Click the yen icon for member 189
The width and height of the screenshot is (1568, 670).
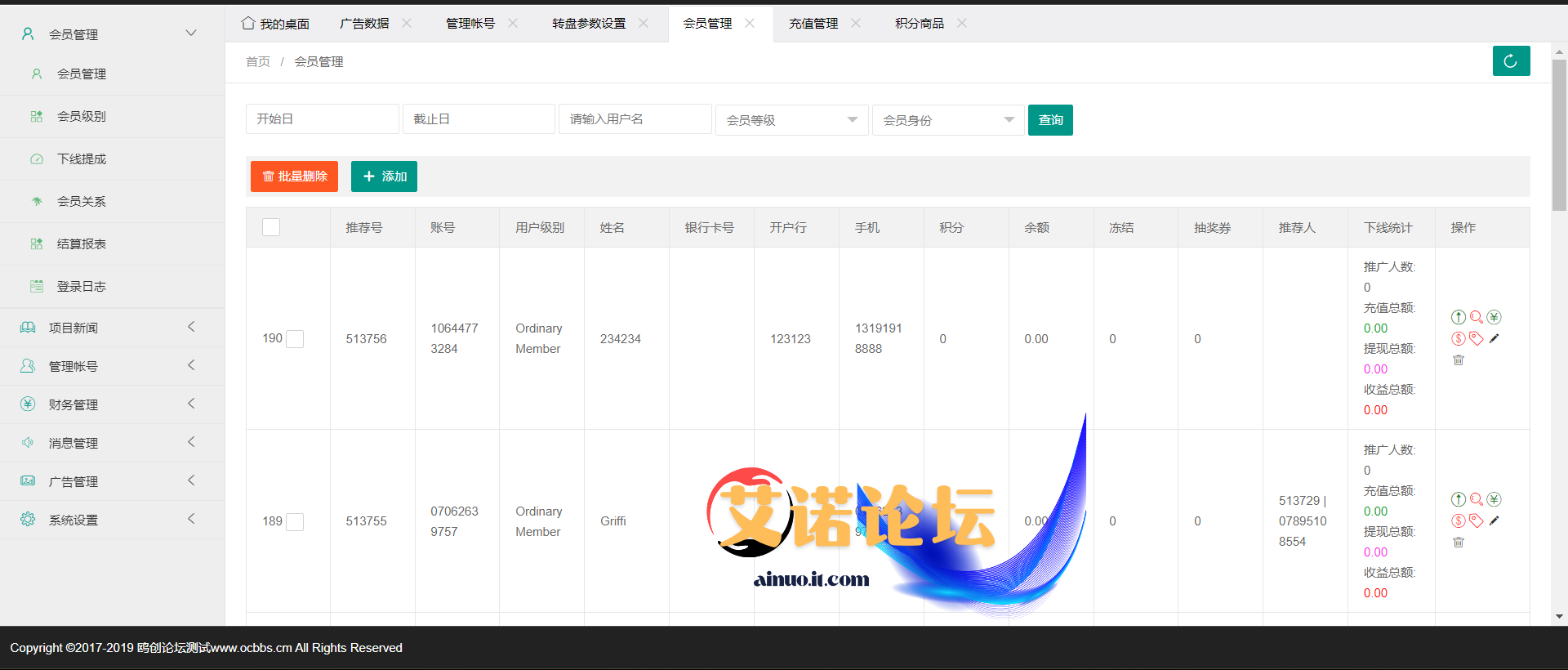click(1494, 499)
